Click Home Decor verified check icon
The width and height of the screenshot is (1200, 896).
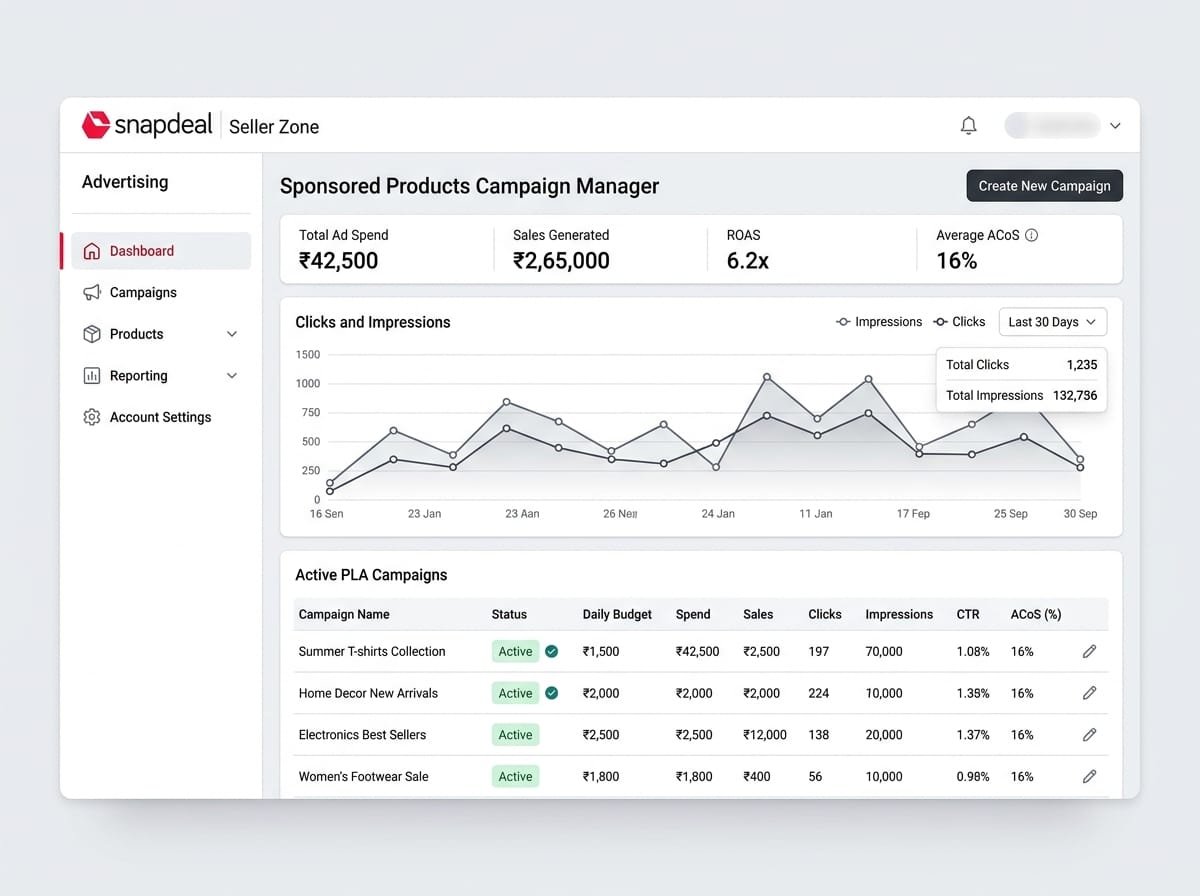tap(551, 693)
